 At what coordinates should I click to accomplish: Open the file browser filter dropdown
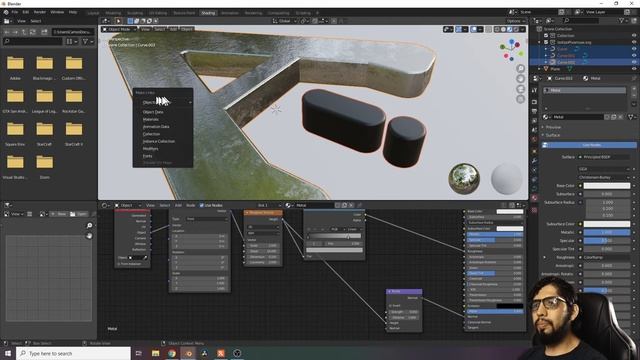[88, 41]
